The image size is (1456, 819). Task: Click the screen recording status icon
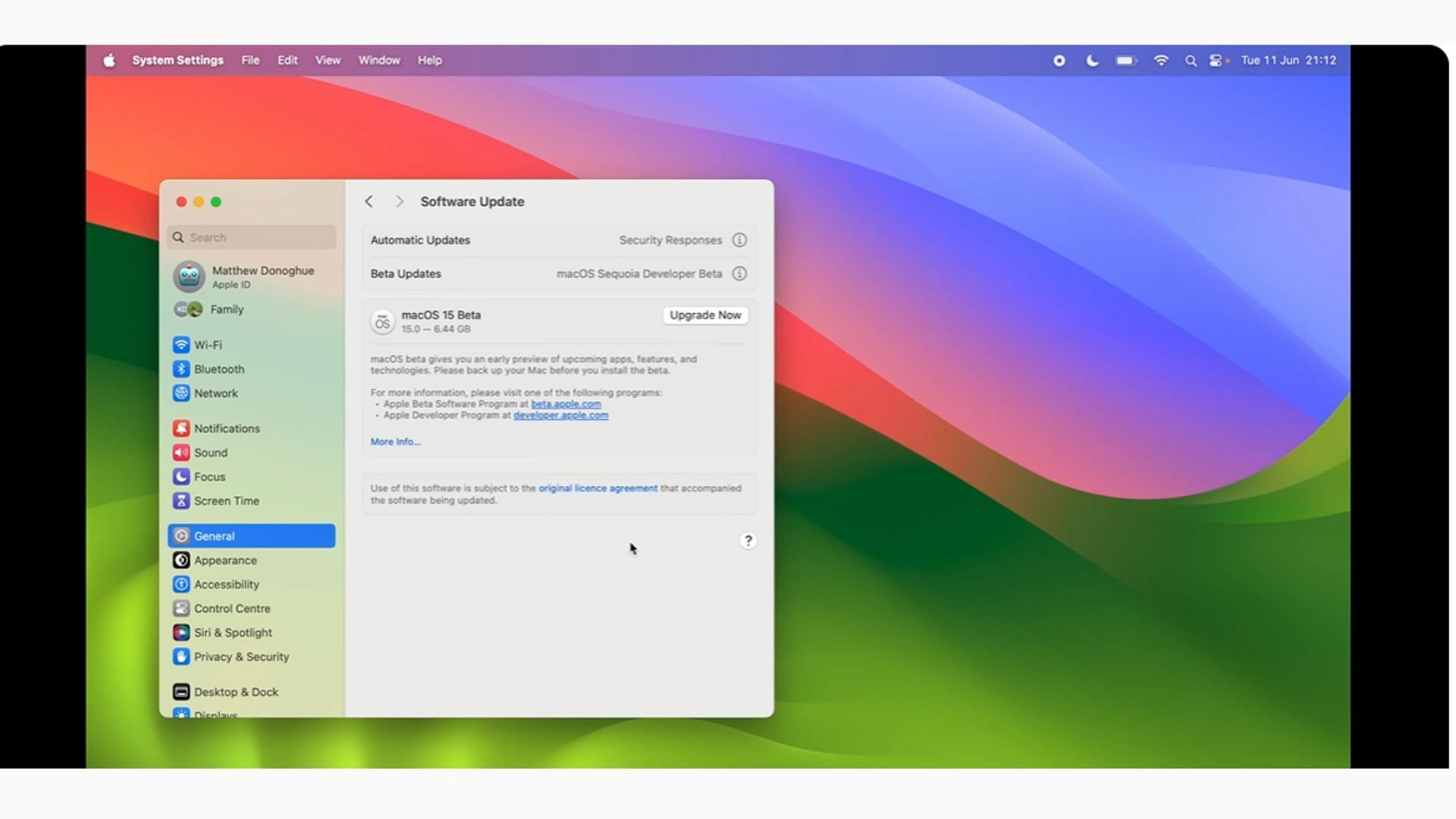pos(1059,61)
